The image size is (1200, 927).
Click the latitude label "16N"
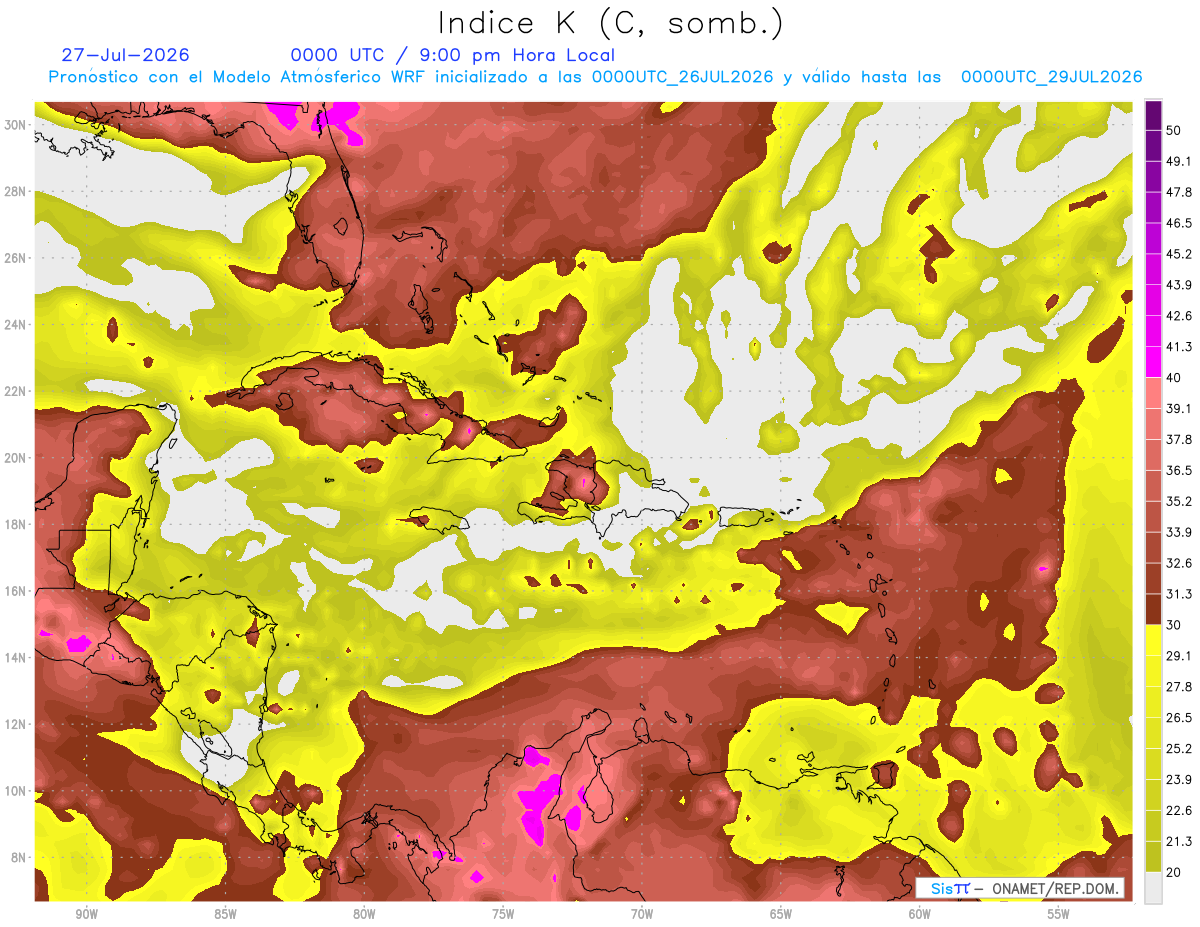[16, 591]
